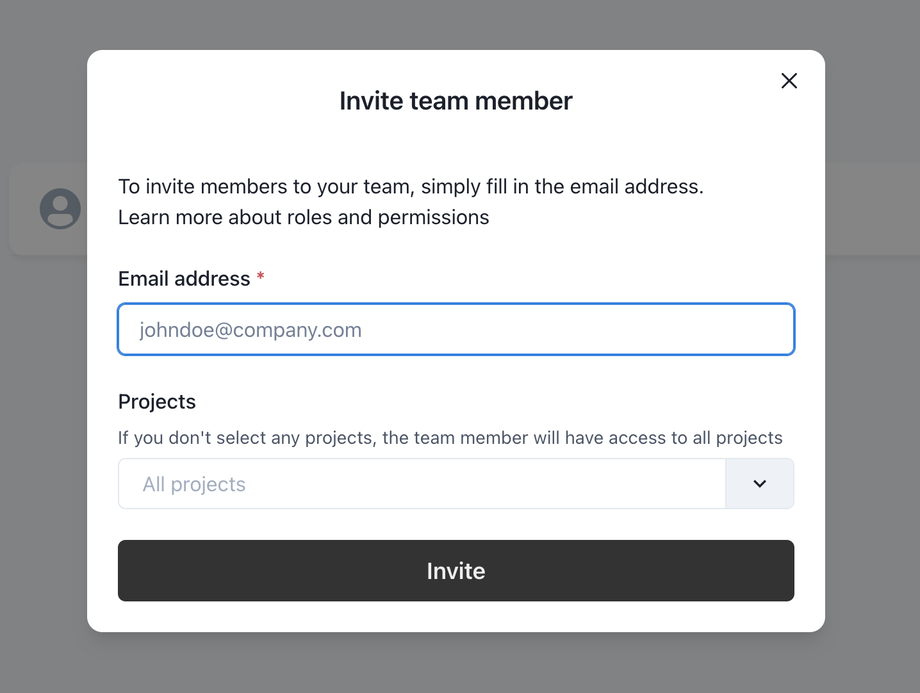920x693 pixels.
Task: Click the user avatar icon behind dialog
Action: (x=60, y=208)
